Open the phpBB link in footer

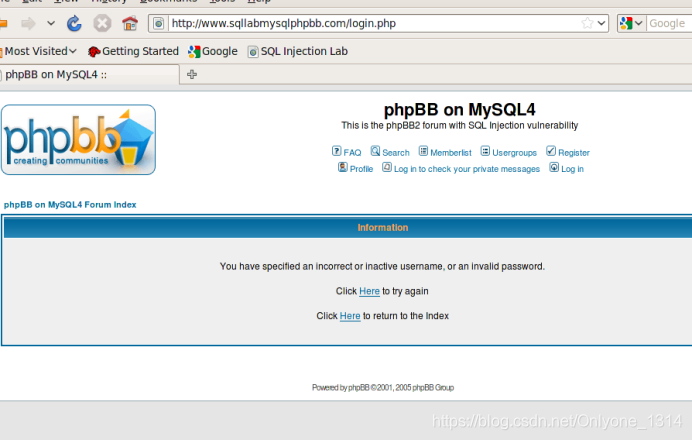[358, 387]
